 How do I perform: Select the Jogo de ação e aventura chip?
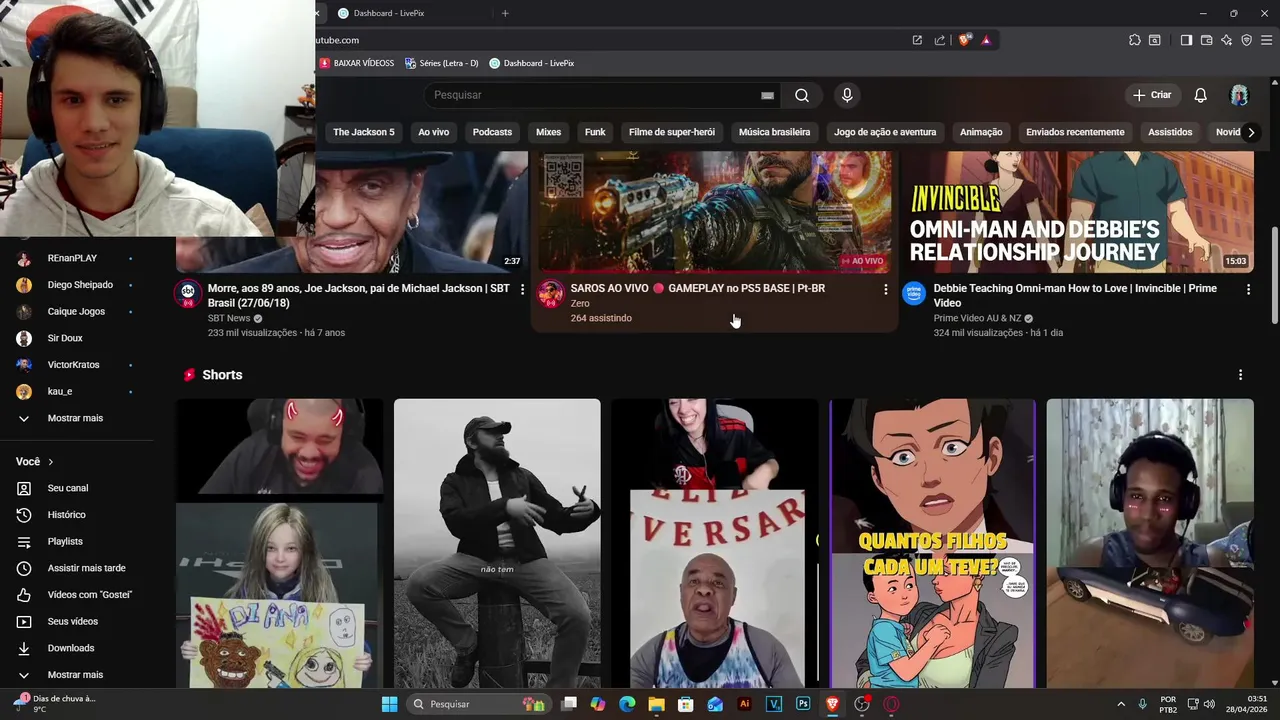885,132
